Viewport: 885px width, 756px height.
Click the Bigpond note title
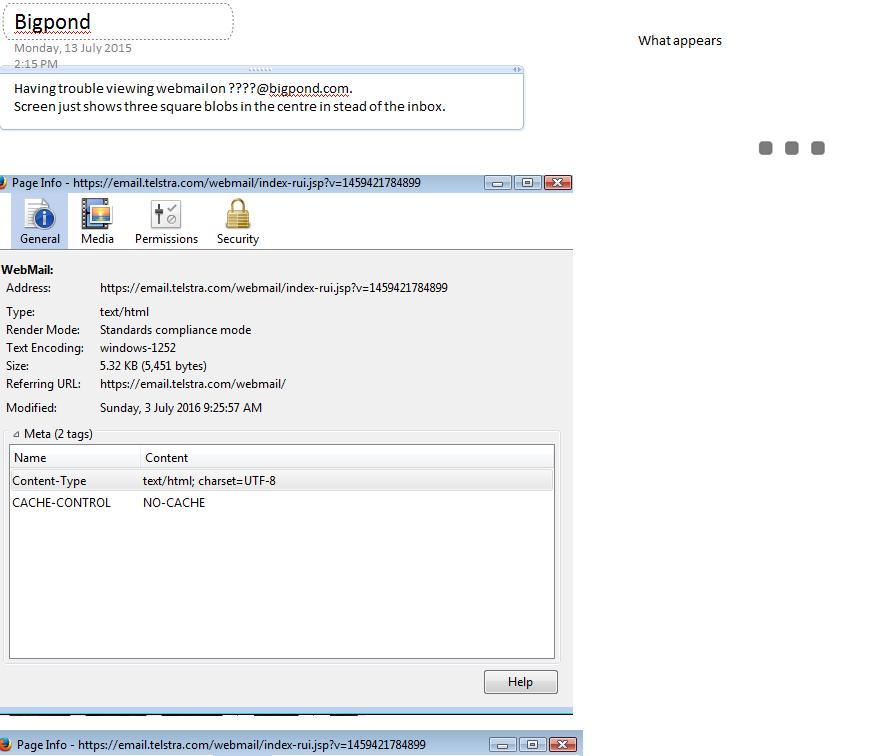tap(52, 22)
